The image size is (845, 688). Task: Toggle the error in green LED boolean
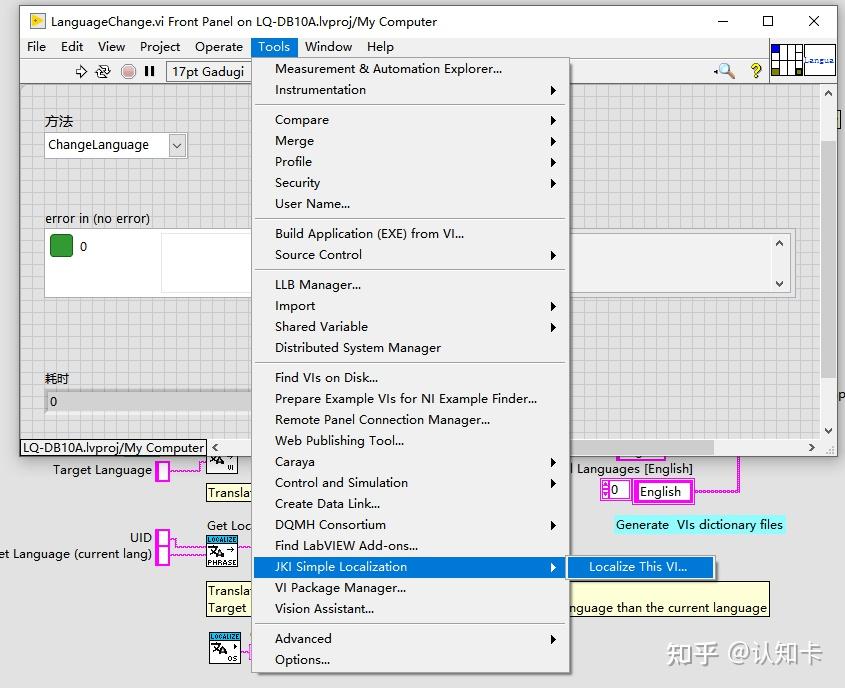(61, 243)
